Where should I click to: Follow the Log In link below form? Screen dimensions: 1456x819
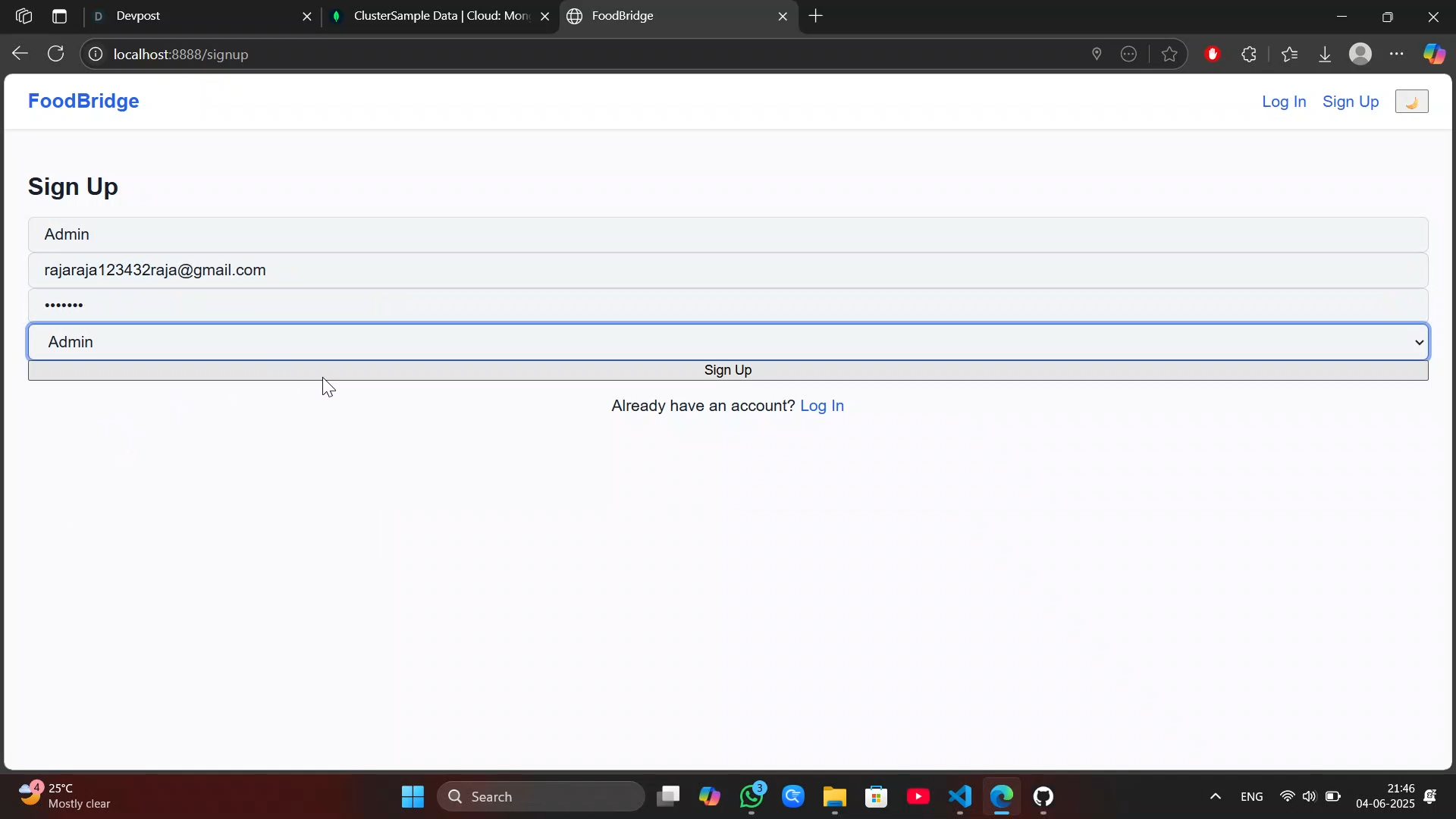pyautogui.click(x=822, y=406)
